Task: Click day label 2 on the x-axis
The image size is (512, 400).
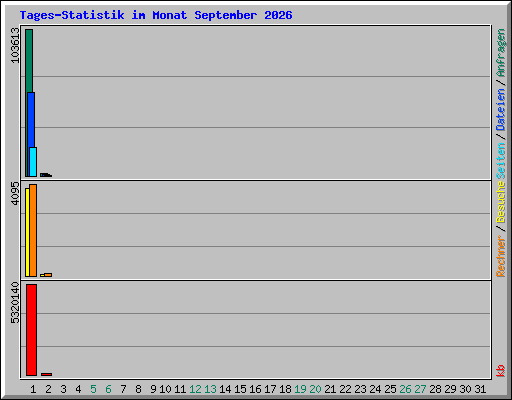Action: point(48,389)
